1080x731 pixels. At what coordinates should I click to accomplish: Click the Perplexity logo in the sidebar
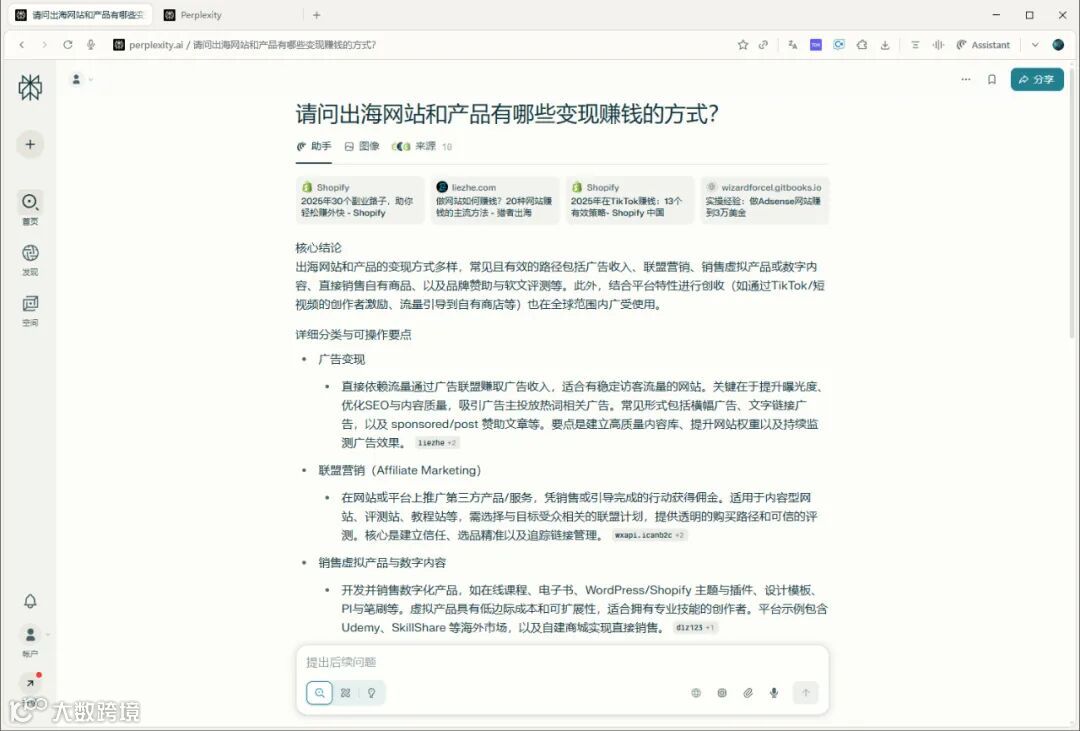[30, 87]
